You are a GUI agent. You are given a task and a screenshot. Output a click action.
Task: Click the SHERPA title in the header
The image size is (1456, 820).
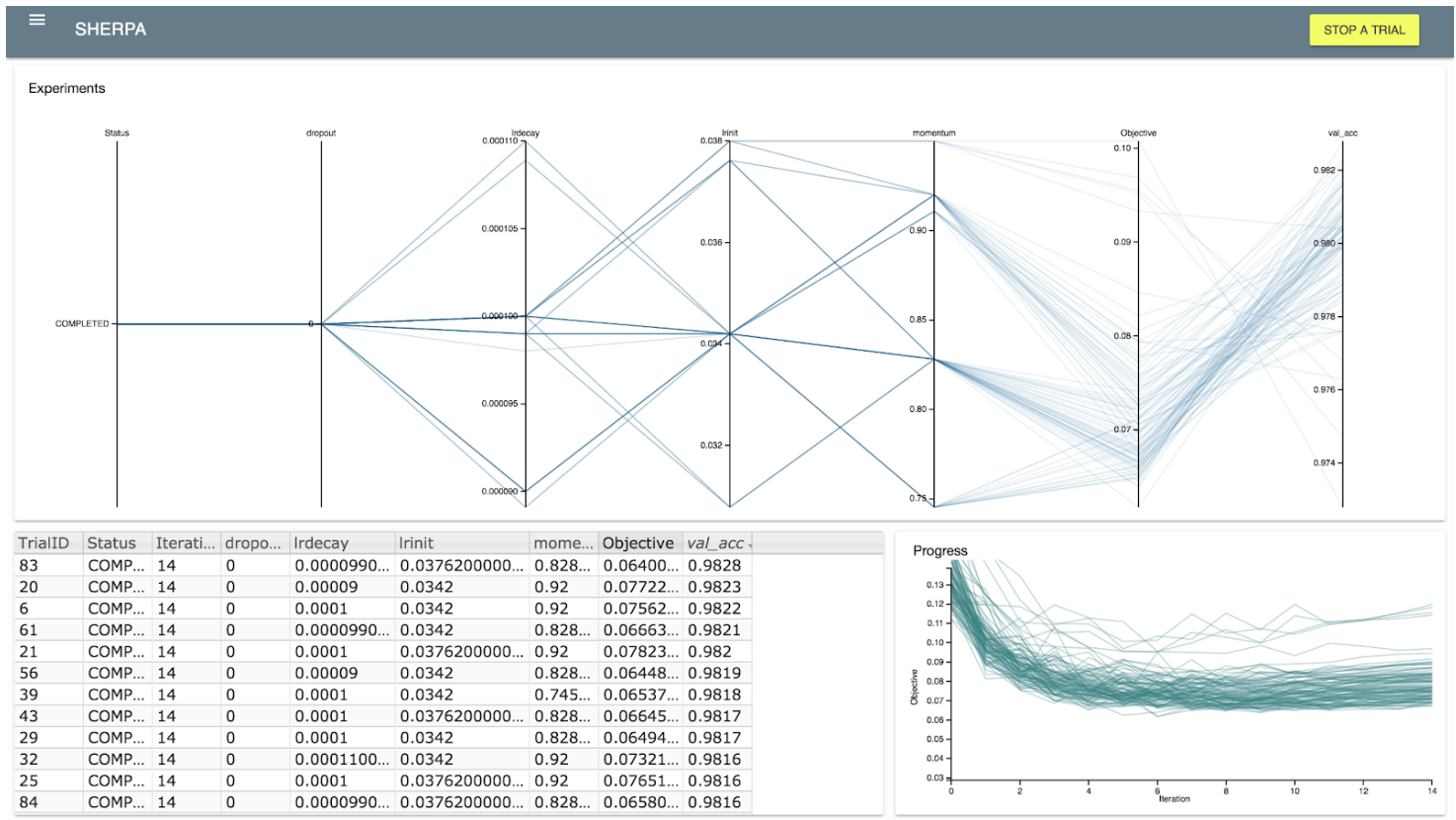point(109,30)
